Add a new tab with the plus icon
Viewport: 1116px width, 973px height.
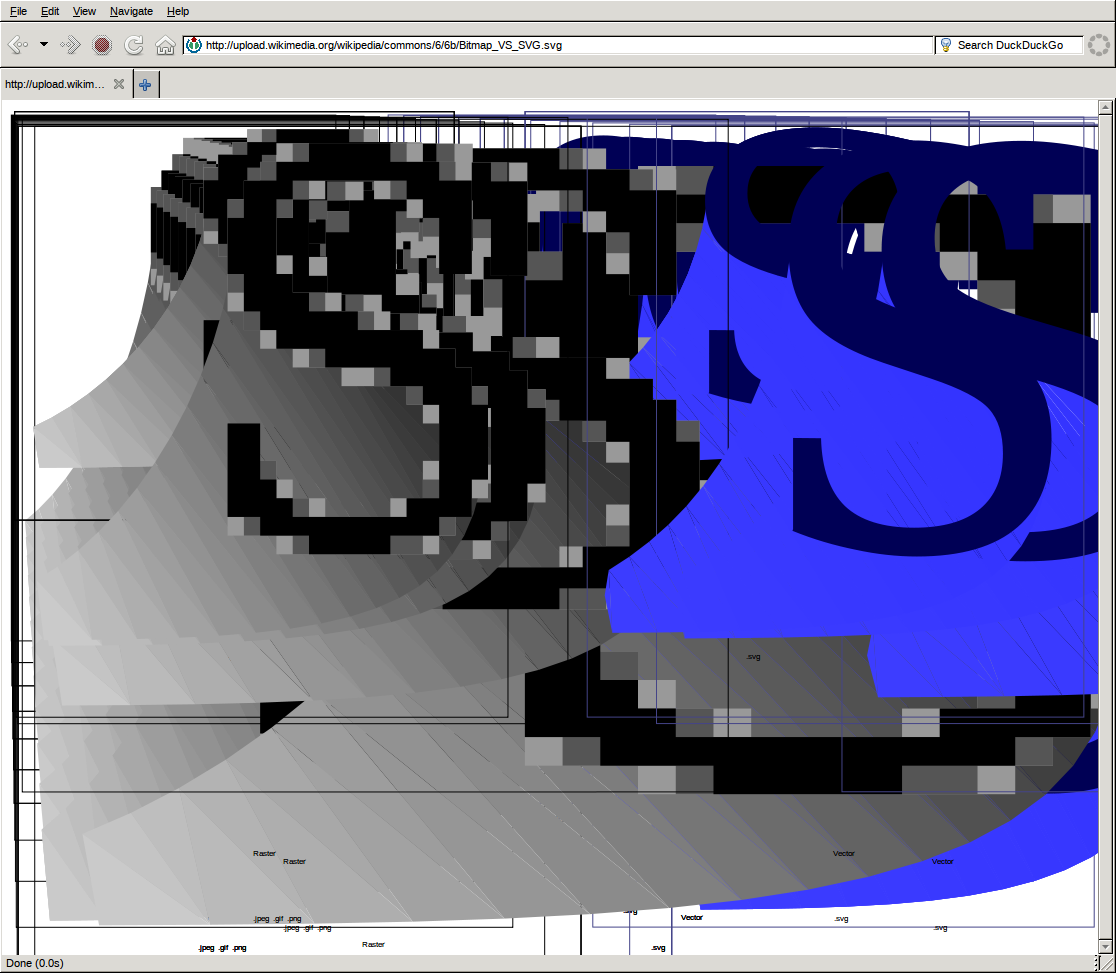[145, 85]
